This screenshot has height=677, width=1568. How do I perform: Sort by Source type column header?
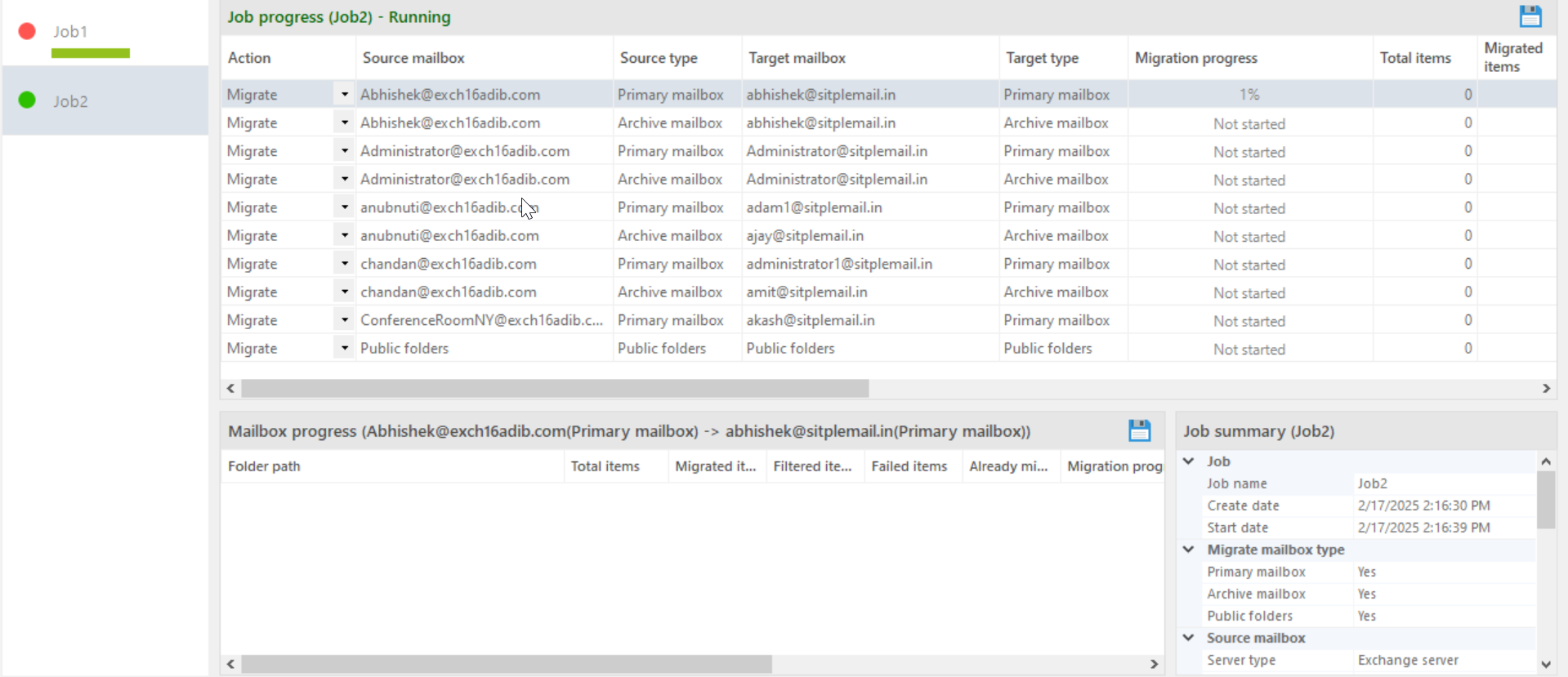(677, 57)
